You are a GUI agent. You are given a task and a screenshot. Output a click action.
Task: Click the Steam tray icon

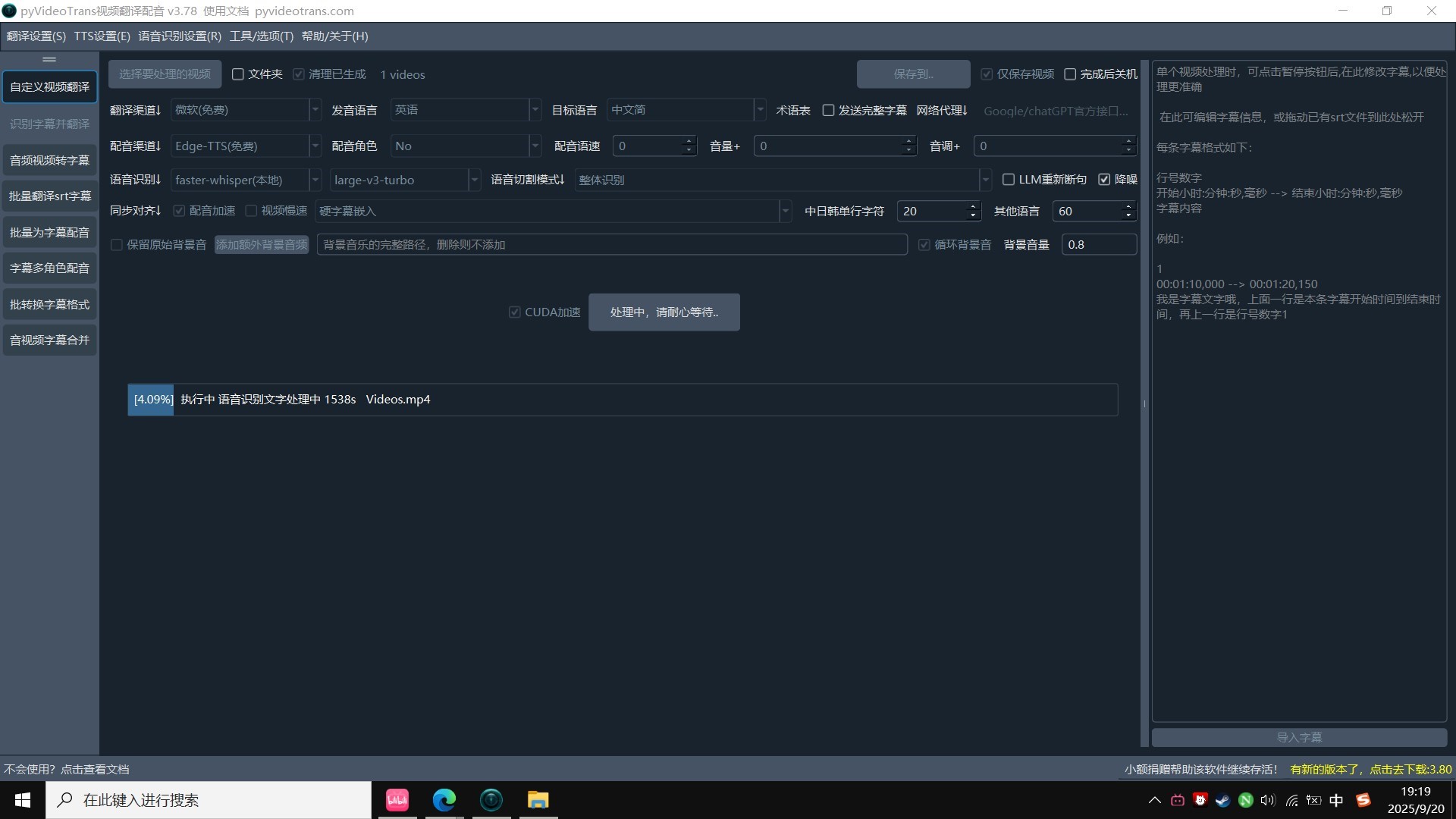(1222, 800)
